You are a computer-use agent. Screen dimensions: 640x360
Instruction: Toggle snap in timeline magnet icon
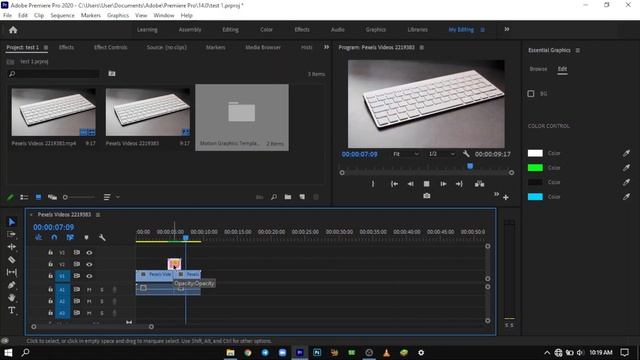tap(54, 237)
